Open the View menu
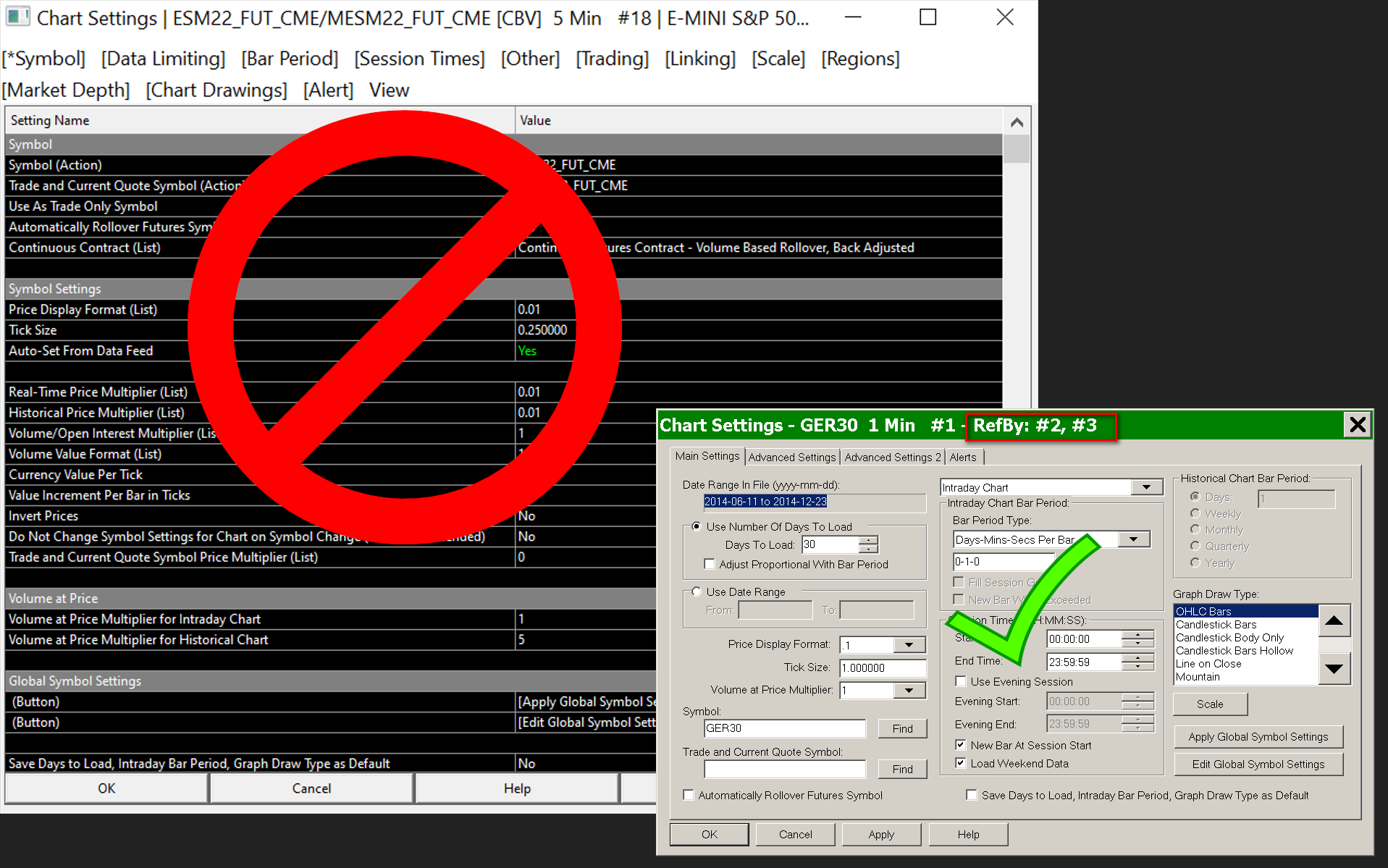 pos(389,90)
